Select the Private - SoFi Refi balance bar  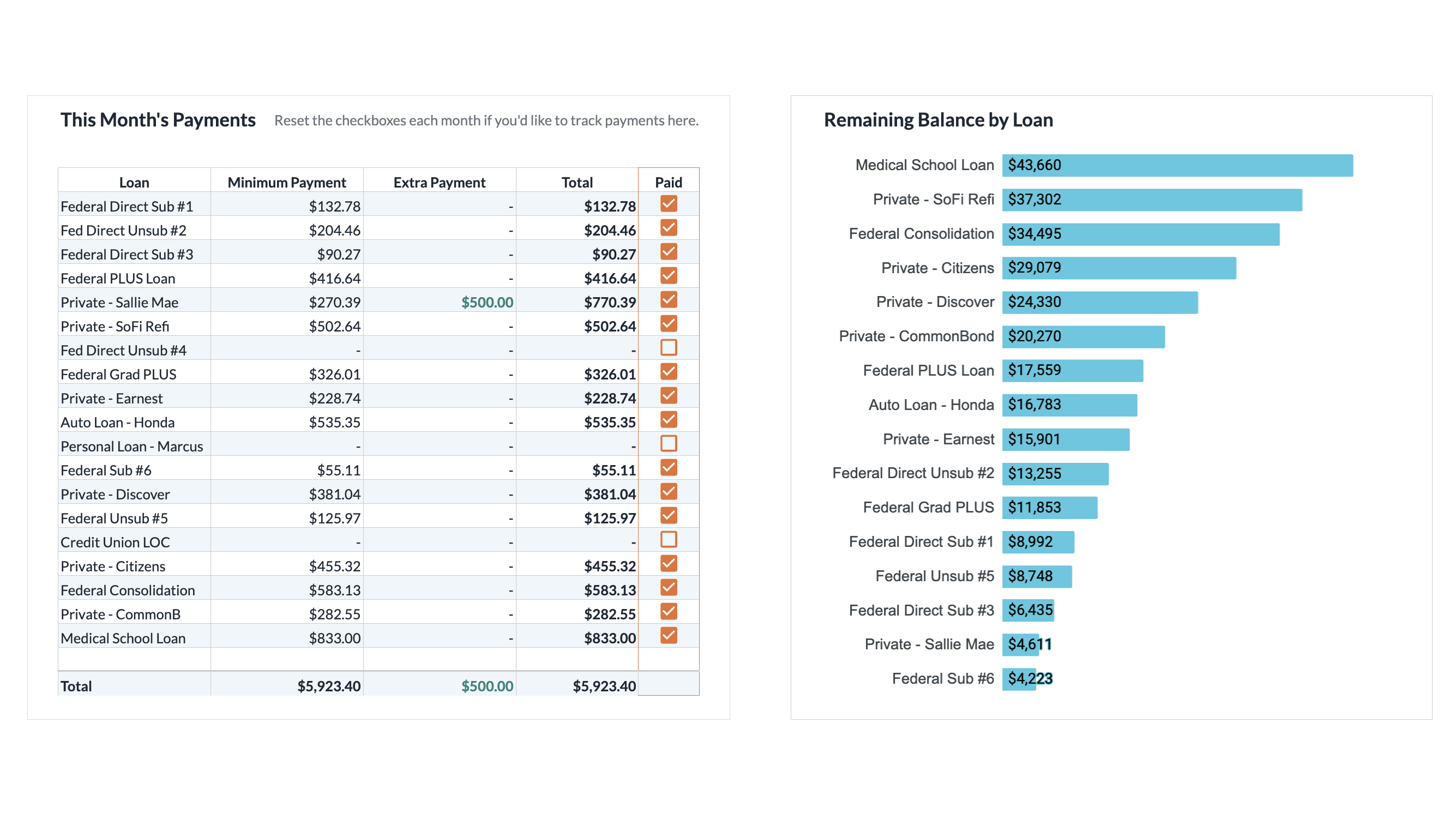pyautogui.click(x=1151, y=200)
